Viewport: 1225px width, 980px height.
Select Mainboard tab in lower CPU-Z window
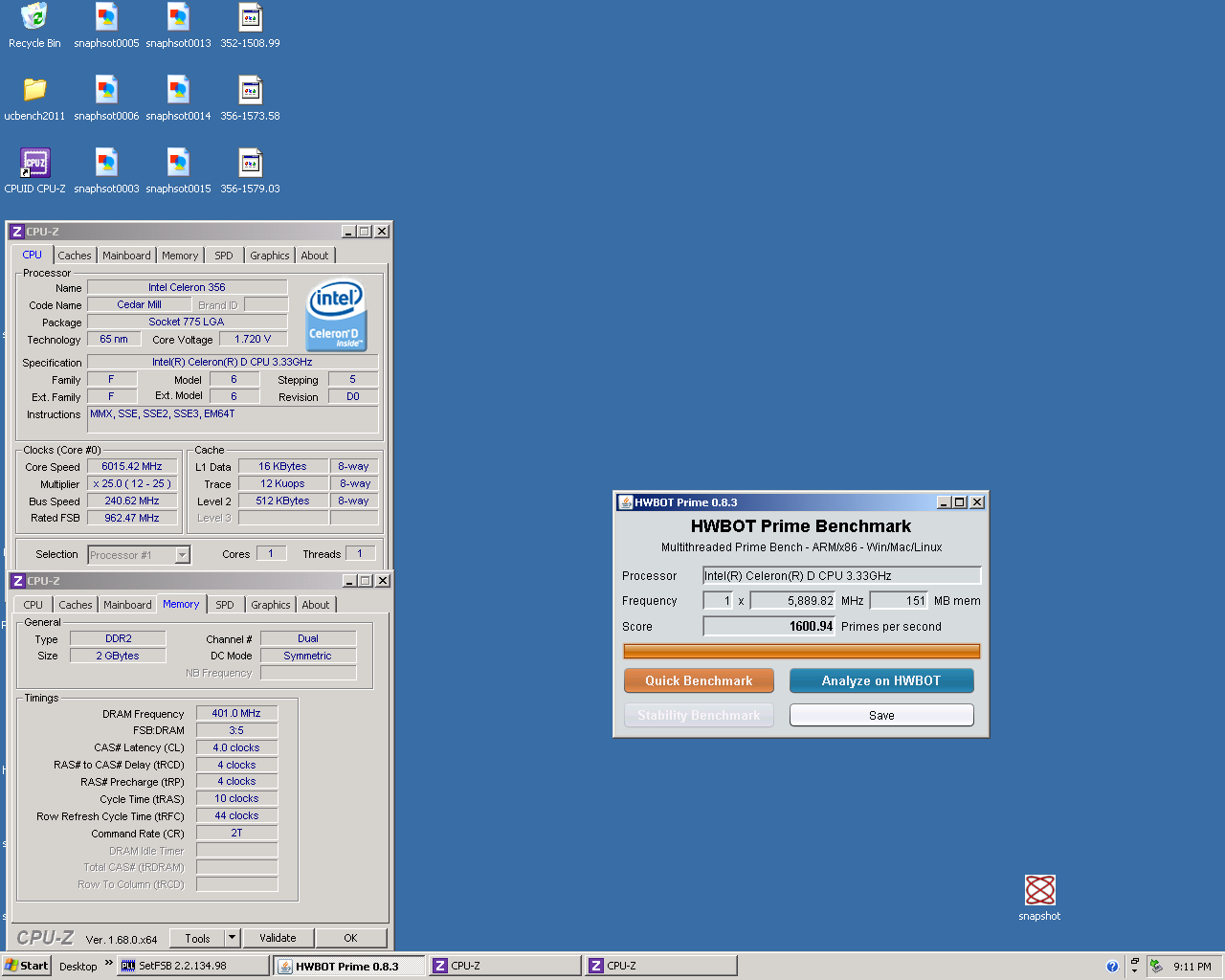pyautogui.click(x=127, y=605)
